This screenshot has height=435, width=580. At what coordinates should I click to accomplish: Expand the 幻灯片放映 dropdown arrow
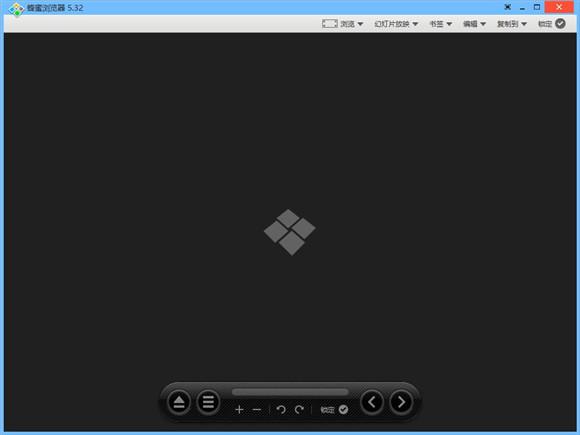pos(415,24)
